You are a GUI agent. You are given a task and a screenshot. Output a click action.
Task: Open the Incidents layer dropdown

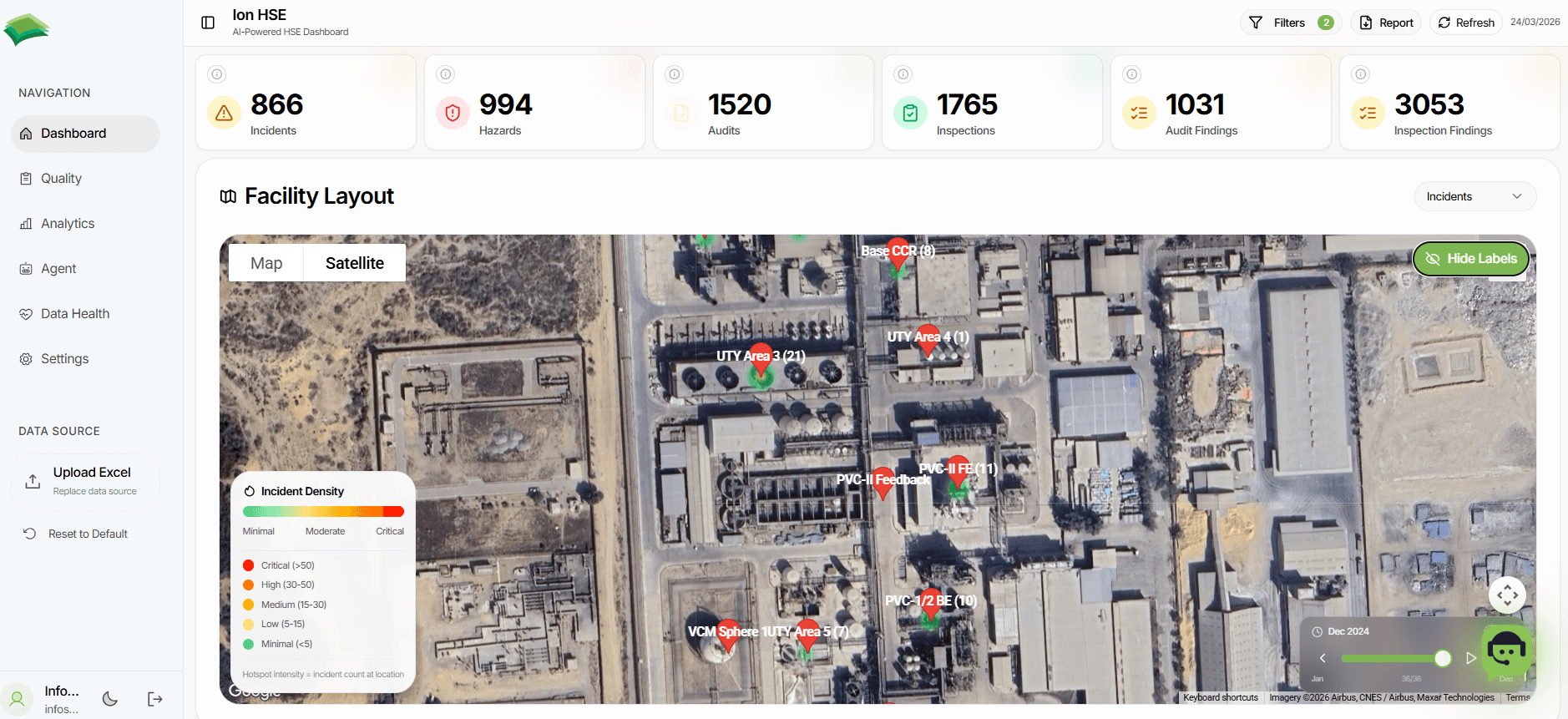[1474, 196]
